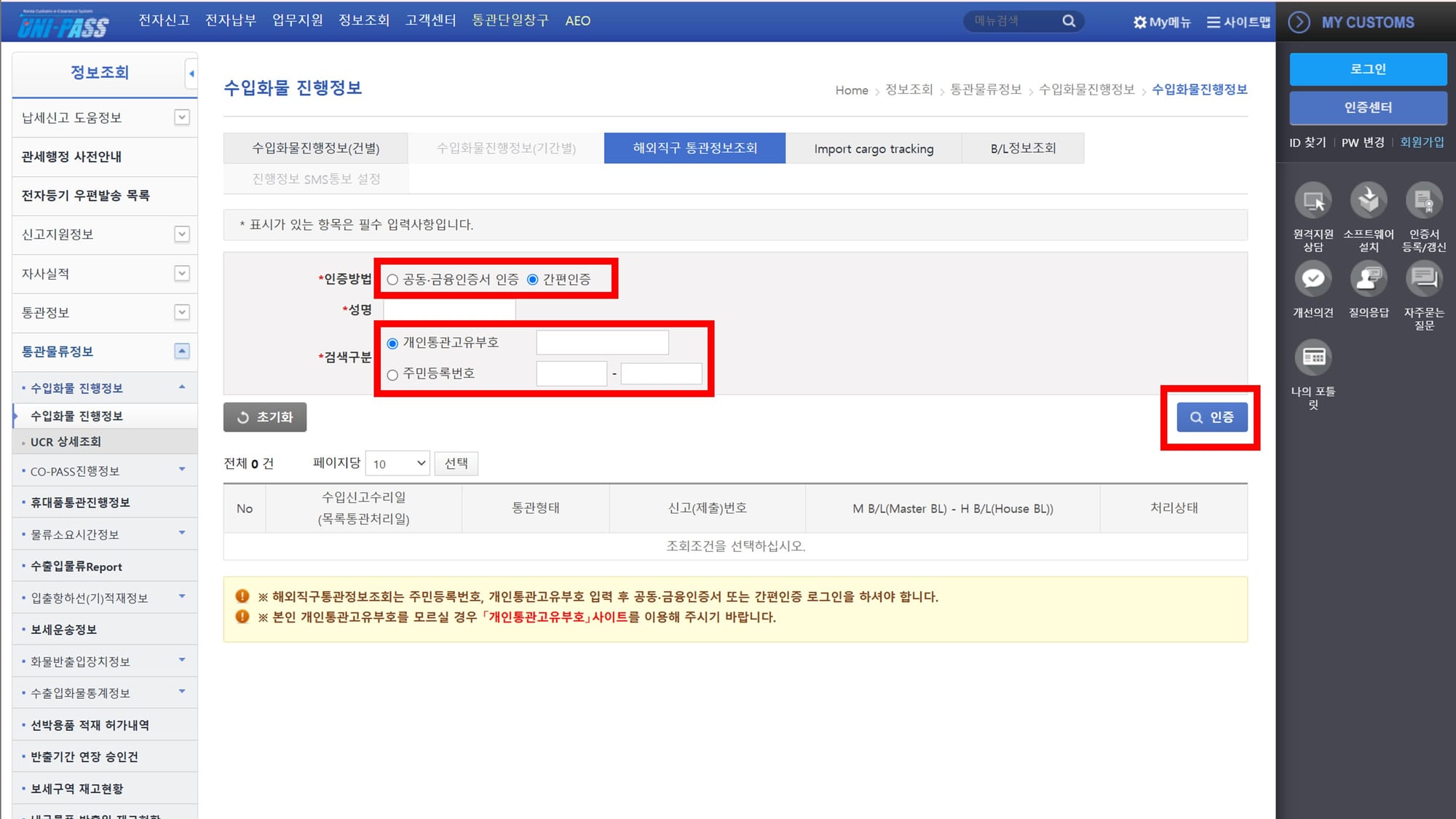Screen dimensions: 1456x819
Task: Collapse the 통관물류정보 sidebar section
Action: point(182,352)
